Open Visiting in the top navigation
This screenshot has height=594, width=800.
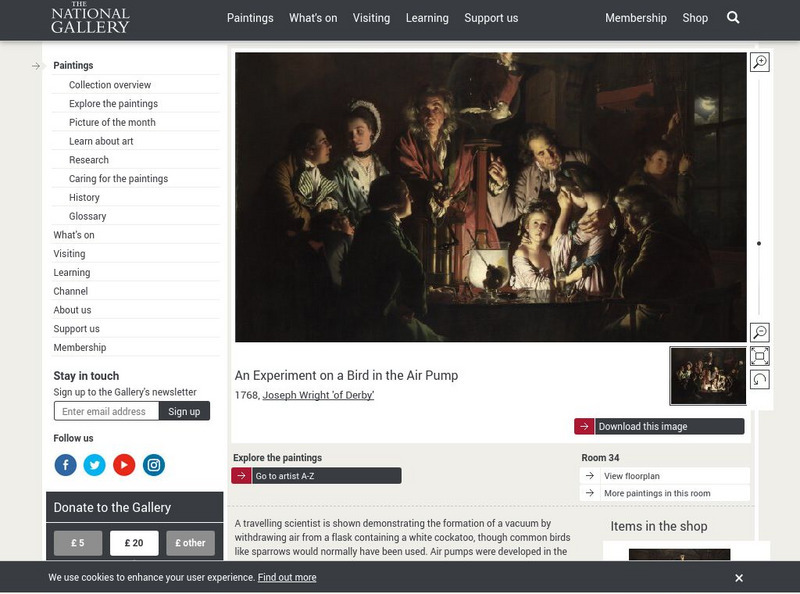(371, 18)
